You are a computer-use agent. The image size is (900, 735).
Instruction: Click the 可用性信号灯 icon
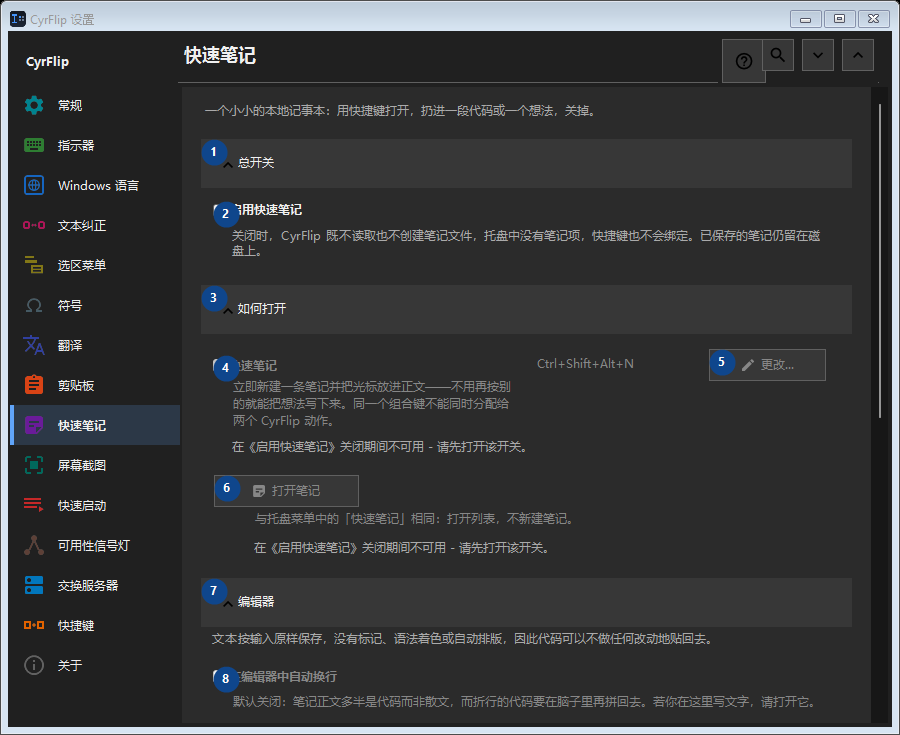click(x=34, y=545)
